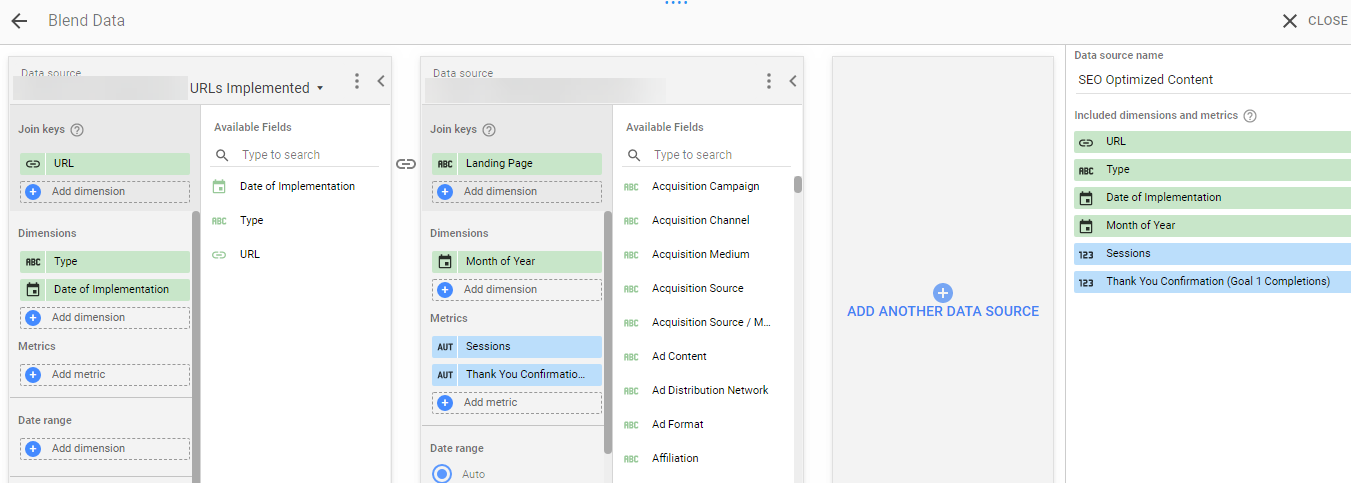Screen dimensions: 1351x483
Task: Click search magnifier icon in second source
Action: (x=634, y=156)
